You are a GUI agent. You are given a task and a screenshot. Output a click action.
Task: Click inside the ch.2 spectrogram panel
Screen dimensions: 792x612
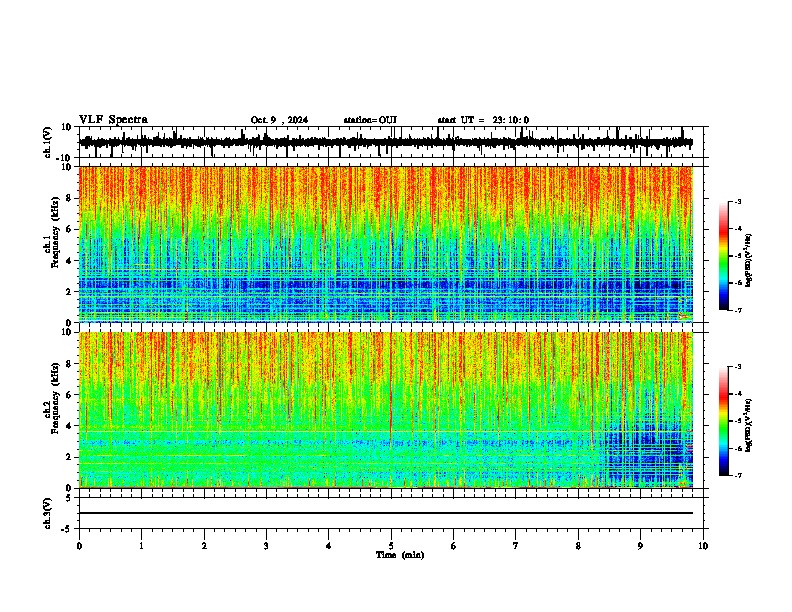386,410
